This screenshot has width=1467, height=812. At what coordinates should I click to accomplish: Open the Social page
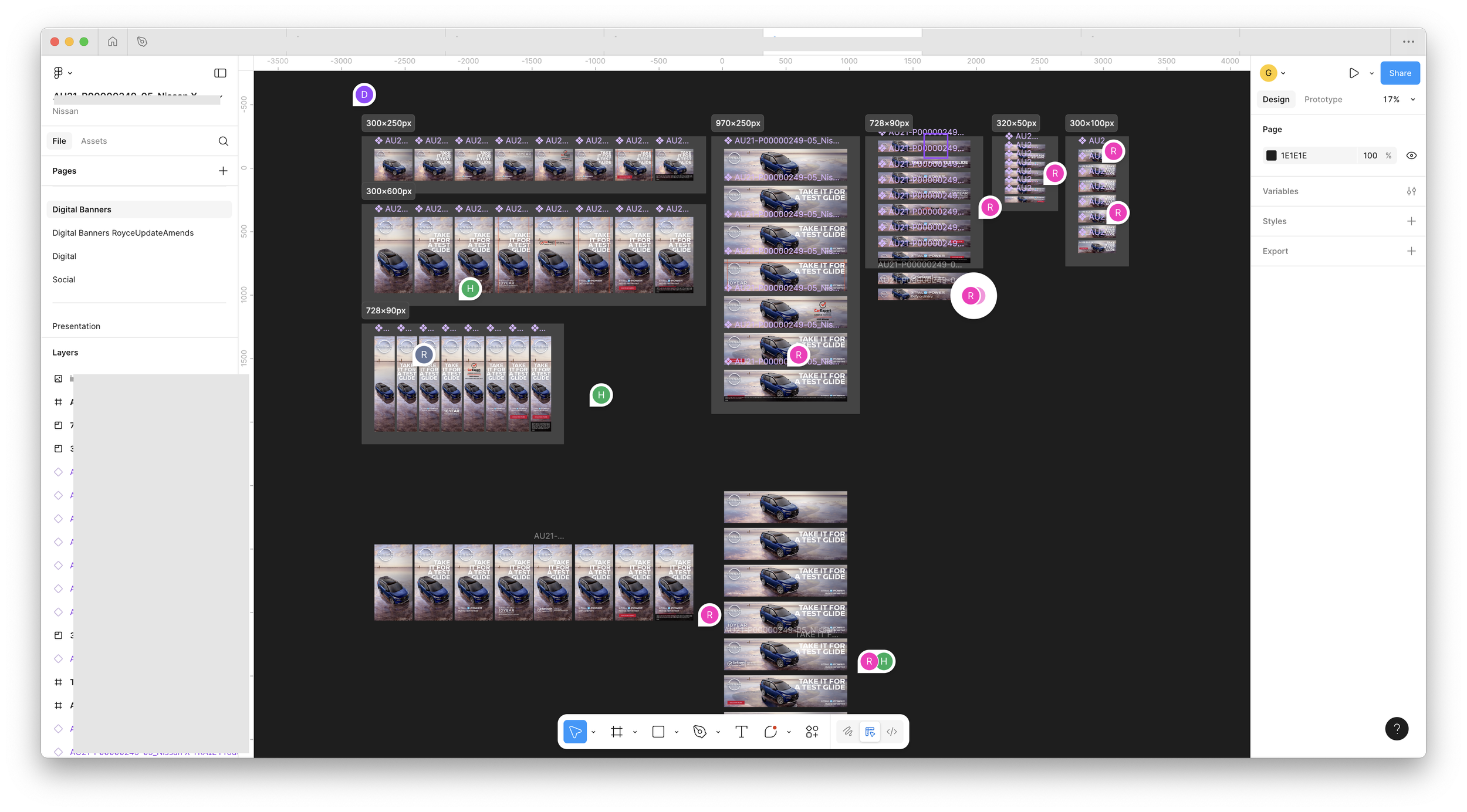tap(64, 279)
